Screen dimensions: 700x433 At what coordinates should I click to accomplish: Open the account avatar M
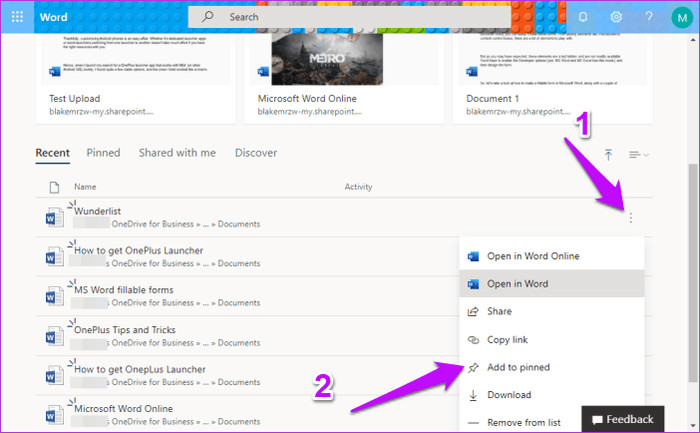[682, 17]
